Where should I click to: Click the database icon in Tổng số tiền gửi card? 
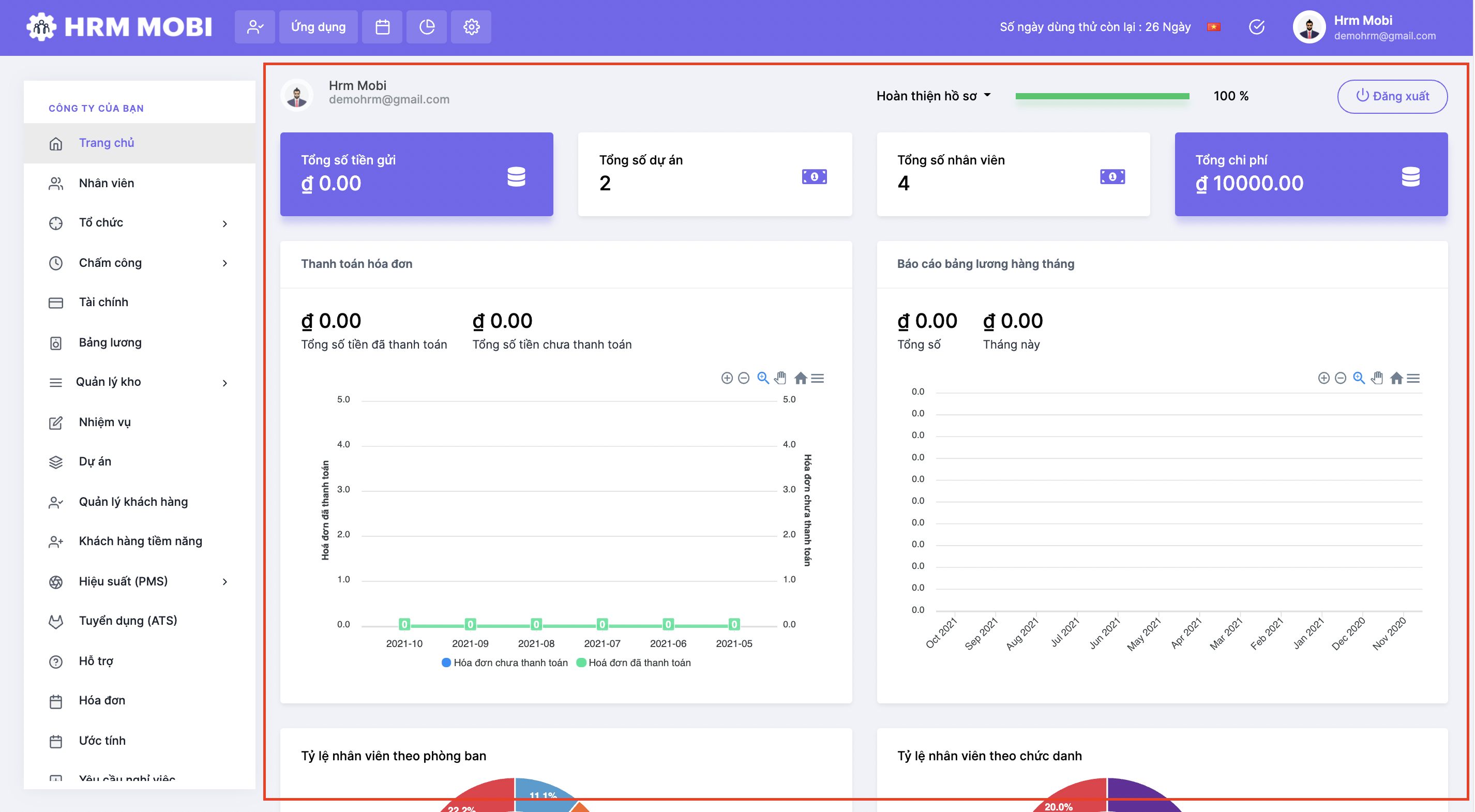coord(516,176)
